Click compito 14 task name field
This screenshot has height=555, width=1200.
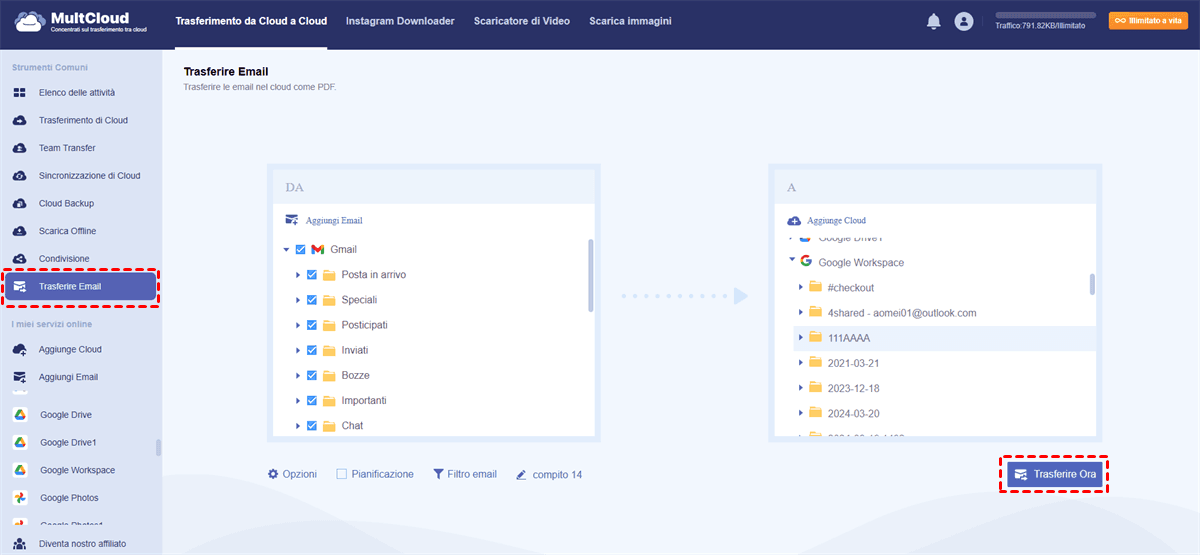point(557,474)
